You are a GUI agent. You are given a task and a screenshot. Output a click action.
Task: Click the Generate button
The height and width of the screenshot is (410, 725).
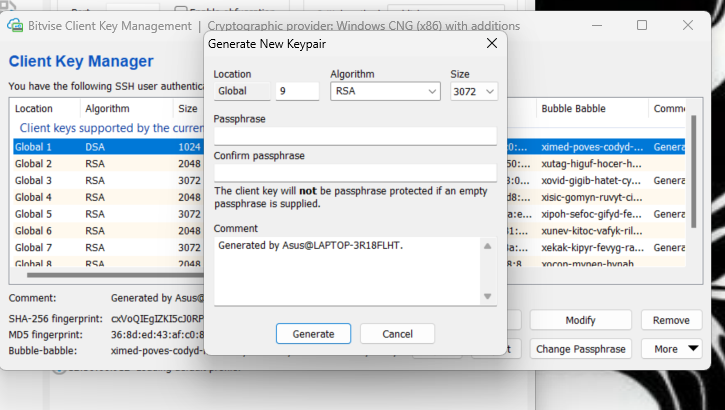coord(313,334)
